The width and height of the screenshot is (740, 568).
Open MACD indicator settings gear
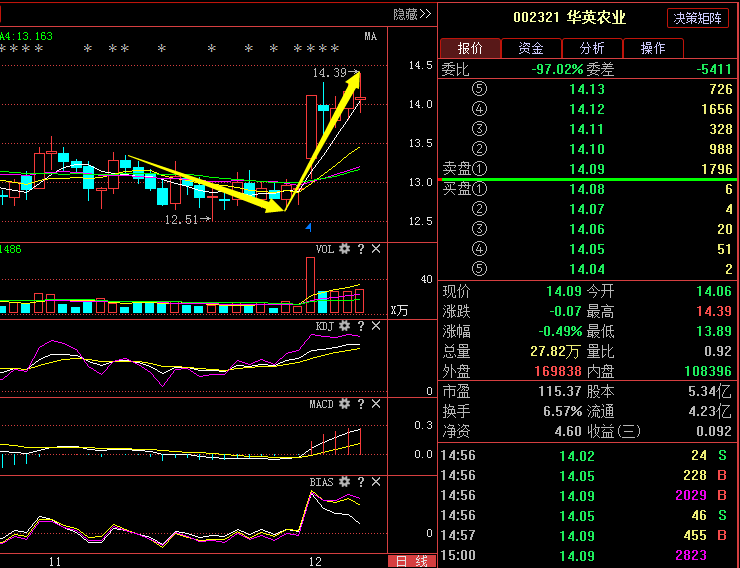coord(345,404)
